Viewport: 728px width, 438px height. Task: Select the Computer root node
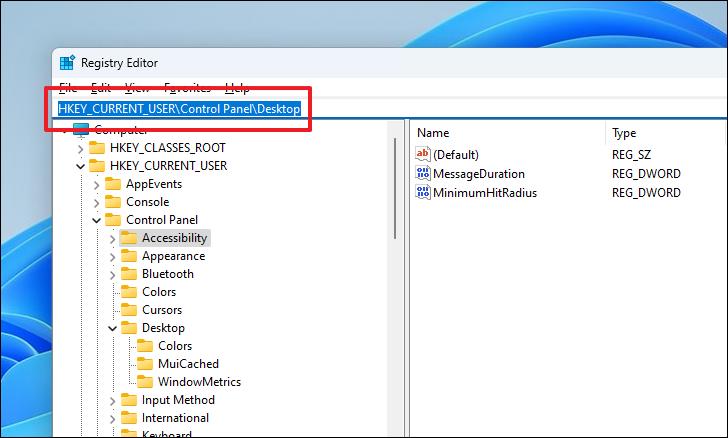point(121,130)
